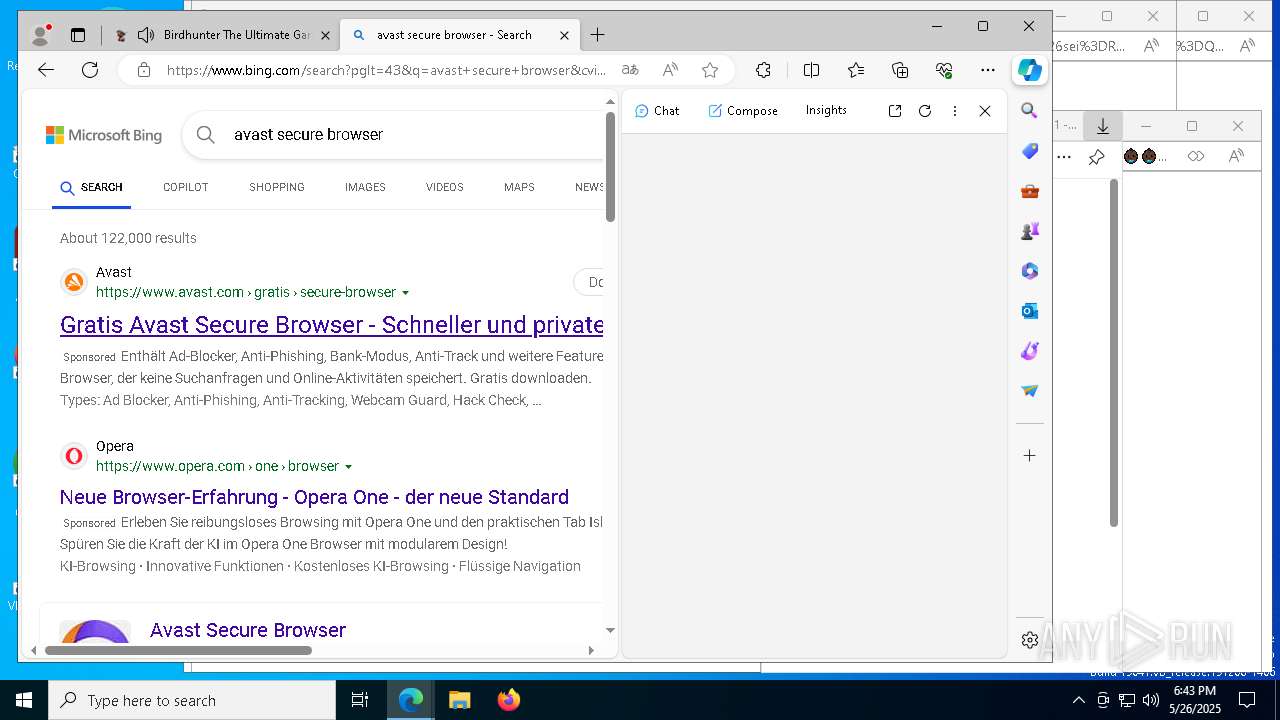Select the IMAGES search category

pos(365,187)
